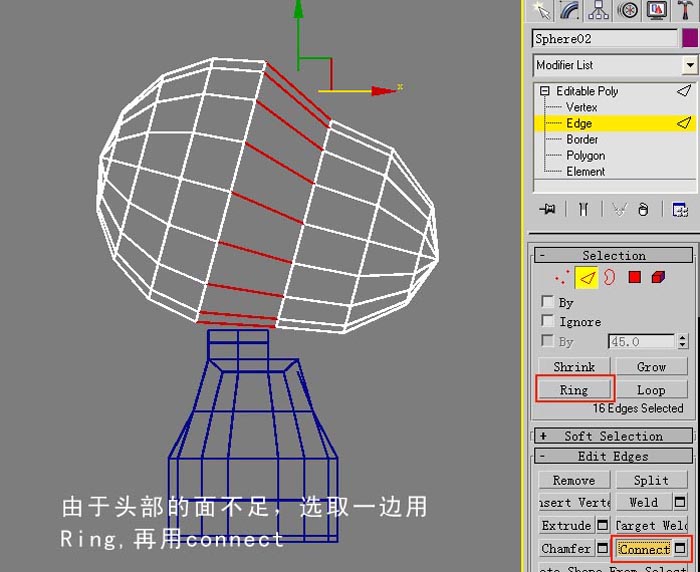Click the Remove button
700x572 pixels.
tap(574, 480)
